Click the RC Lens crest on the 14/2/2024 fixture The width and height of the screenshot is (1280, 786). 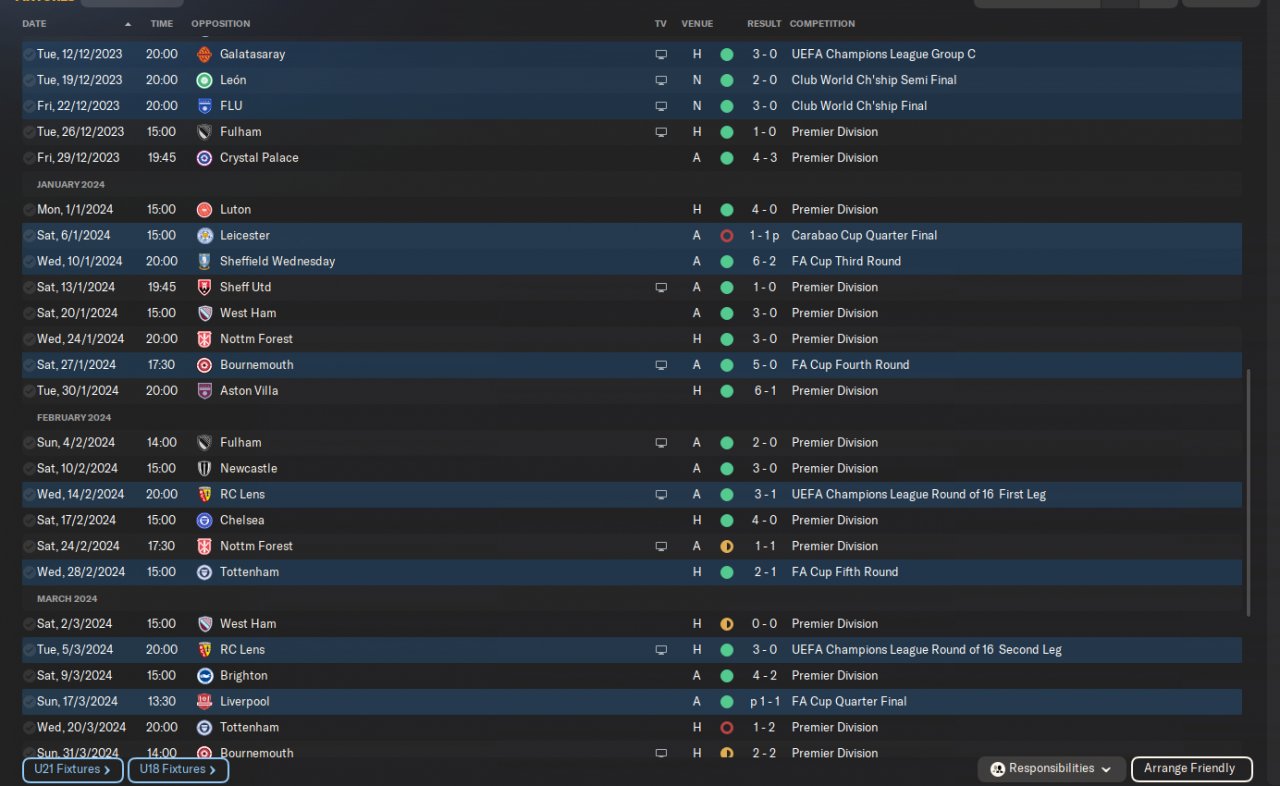tap(204, 494)
